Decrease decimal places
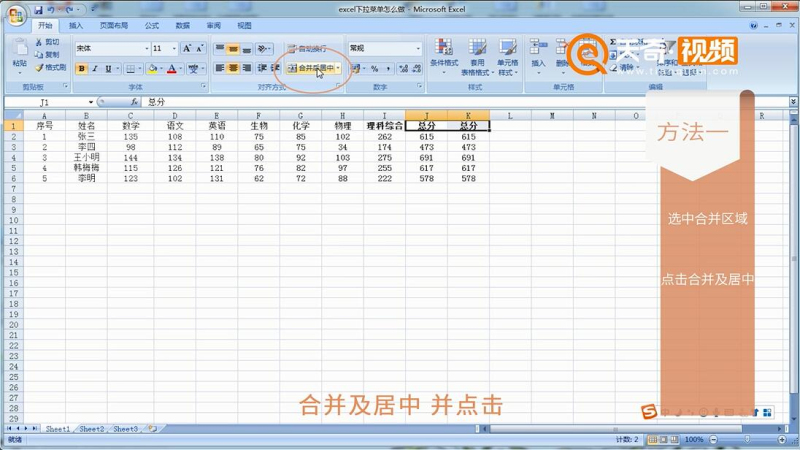This screenshot has width=800, height=450. pos(417,68)
